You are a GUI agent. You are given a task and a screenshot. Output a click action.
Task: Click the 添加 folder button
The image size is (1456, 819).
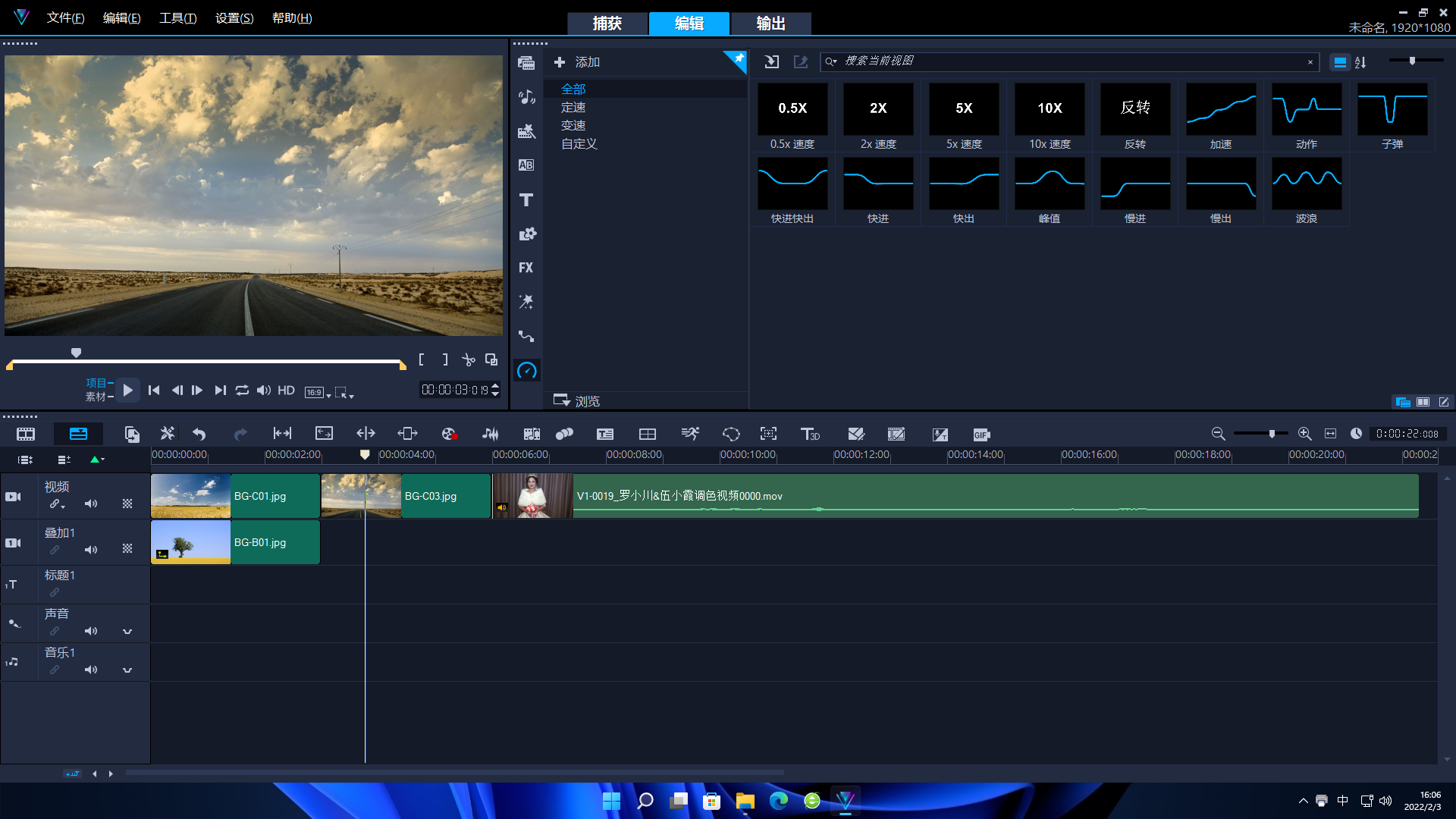577,62
